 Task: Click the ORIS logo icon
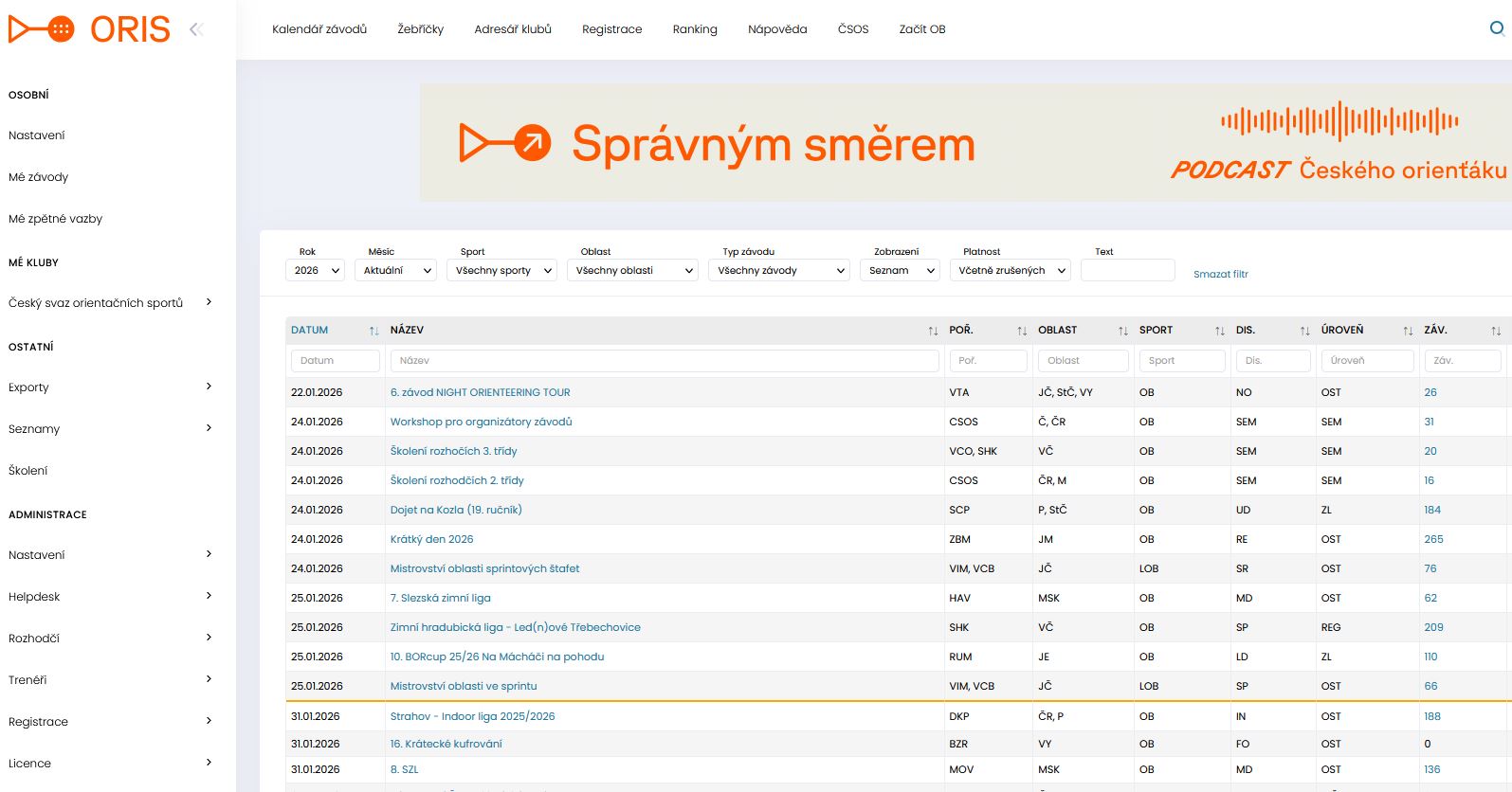[x=42, y=29]
